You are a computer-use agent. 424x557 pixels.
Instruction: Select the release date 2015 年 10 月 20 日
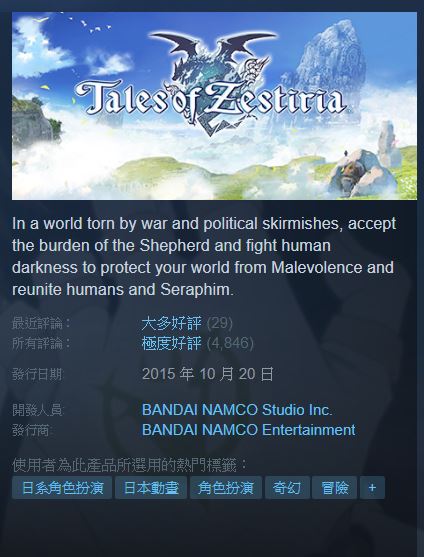pyautogui.click(x=208, y=374)
